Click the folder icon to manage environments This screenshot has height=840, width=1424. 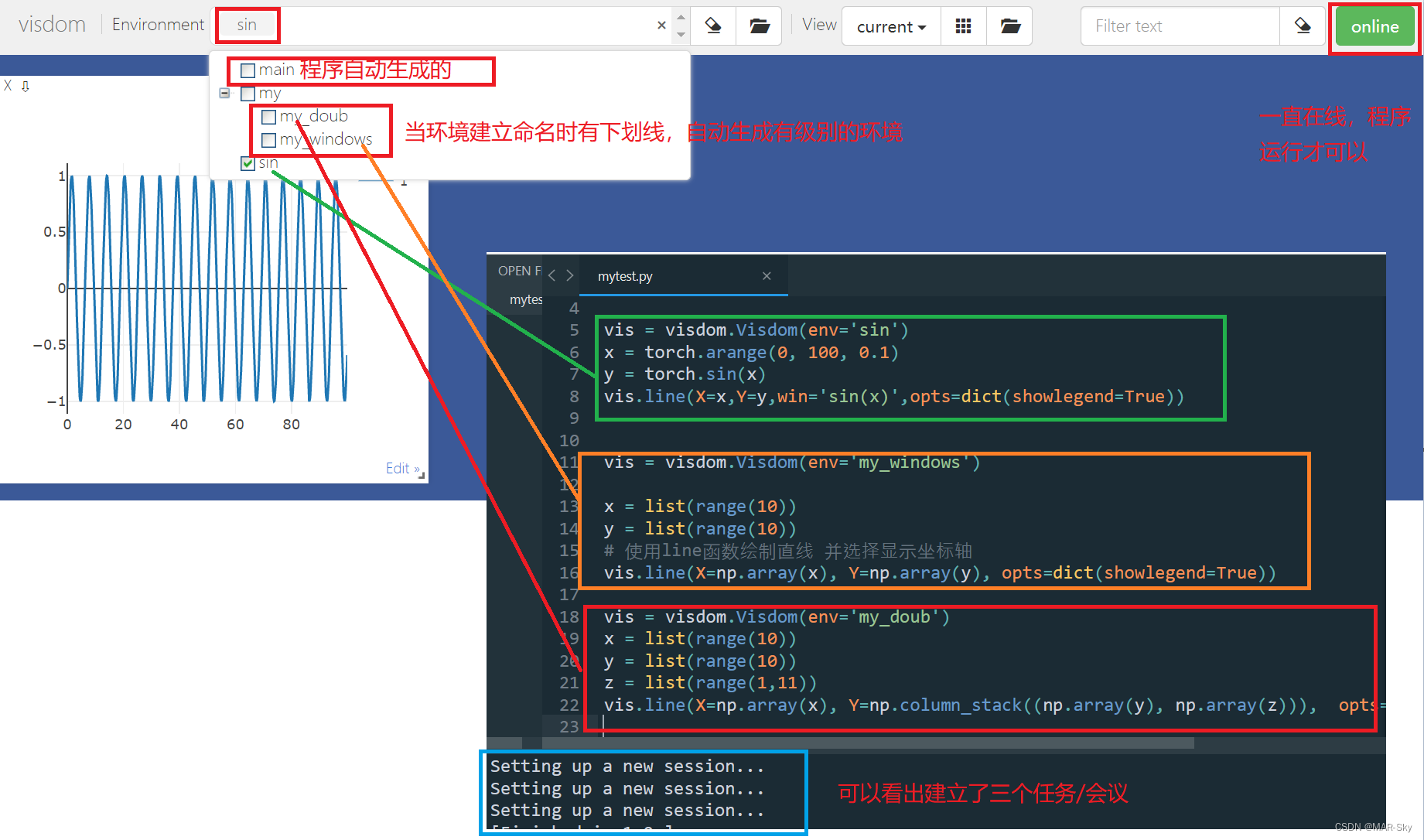pos(758,26)
